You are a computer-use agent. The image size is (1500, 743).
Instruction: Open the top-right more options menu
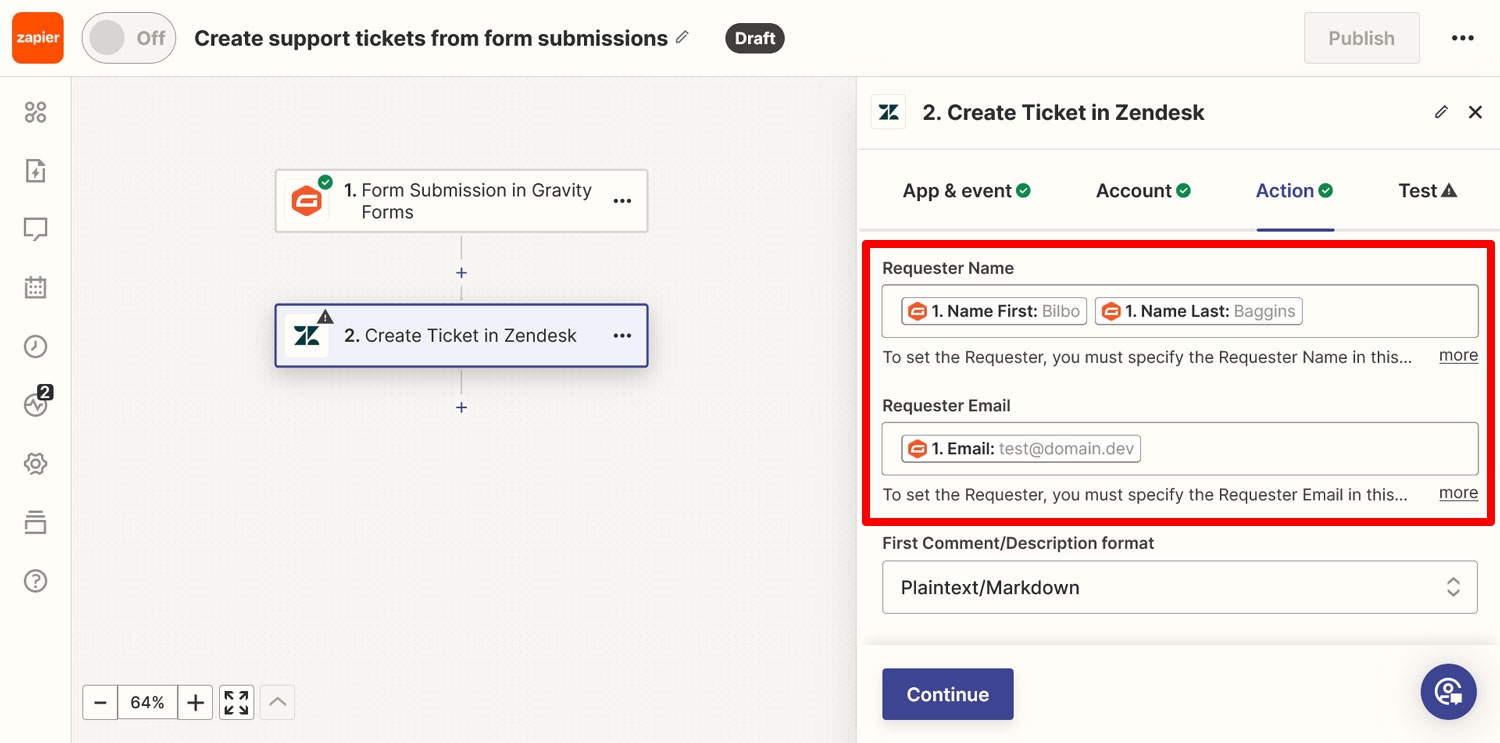tap(1462, 38)
